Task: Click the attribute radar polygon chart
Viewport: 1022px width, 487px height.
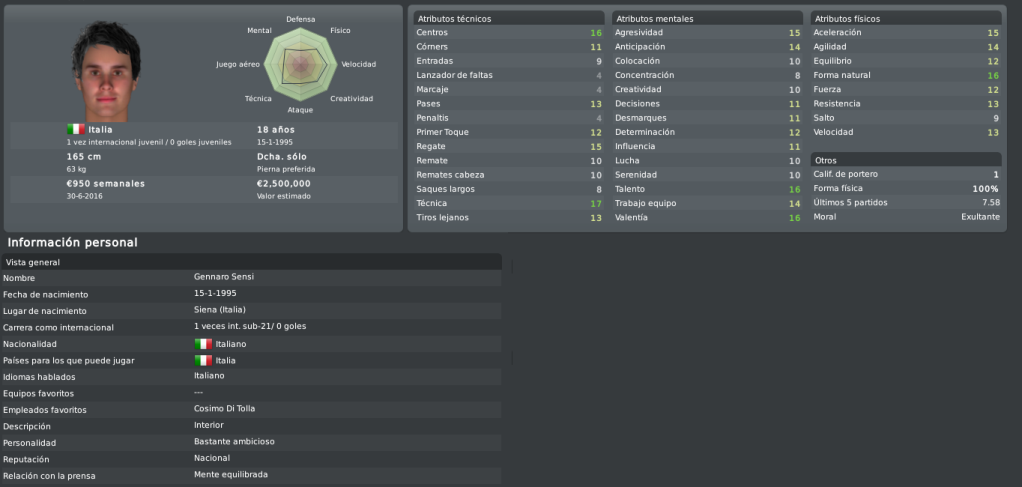Action: [x=300, y=64]
